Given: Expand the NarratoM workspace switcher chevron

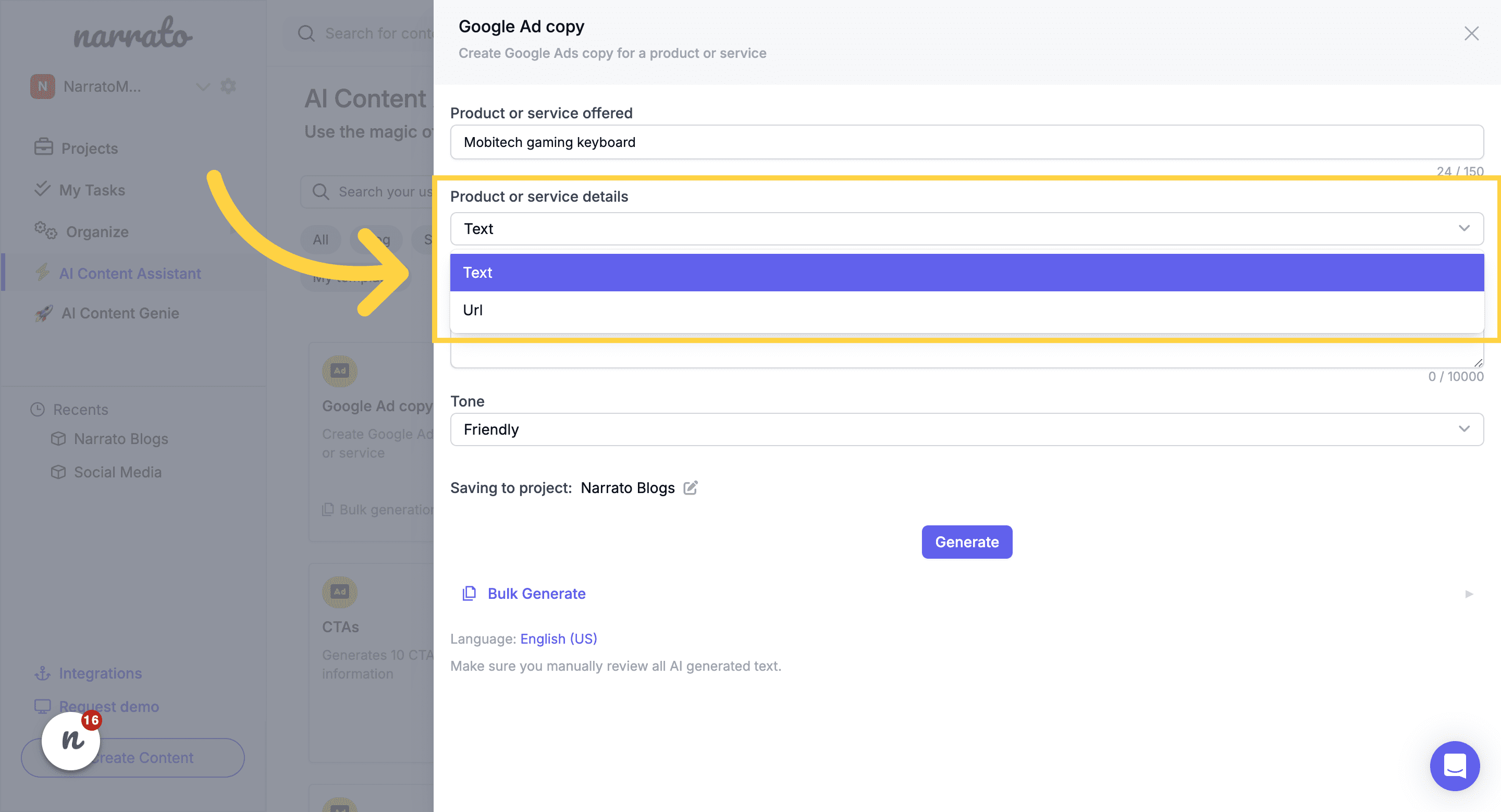Looking at the screenshot, I should coord(202,87).
